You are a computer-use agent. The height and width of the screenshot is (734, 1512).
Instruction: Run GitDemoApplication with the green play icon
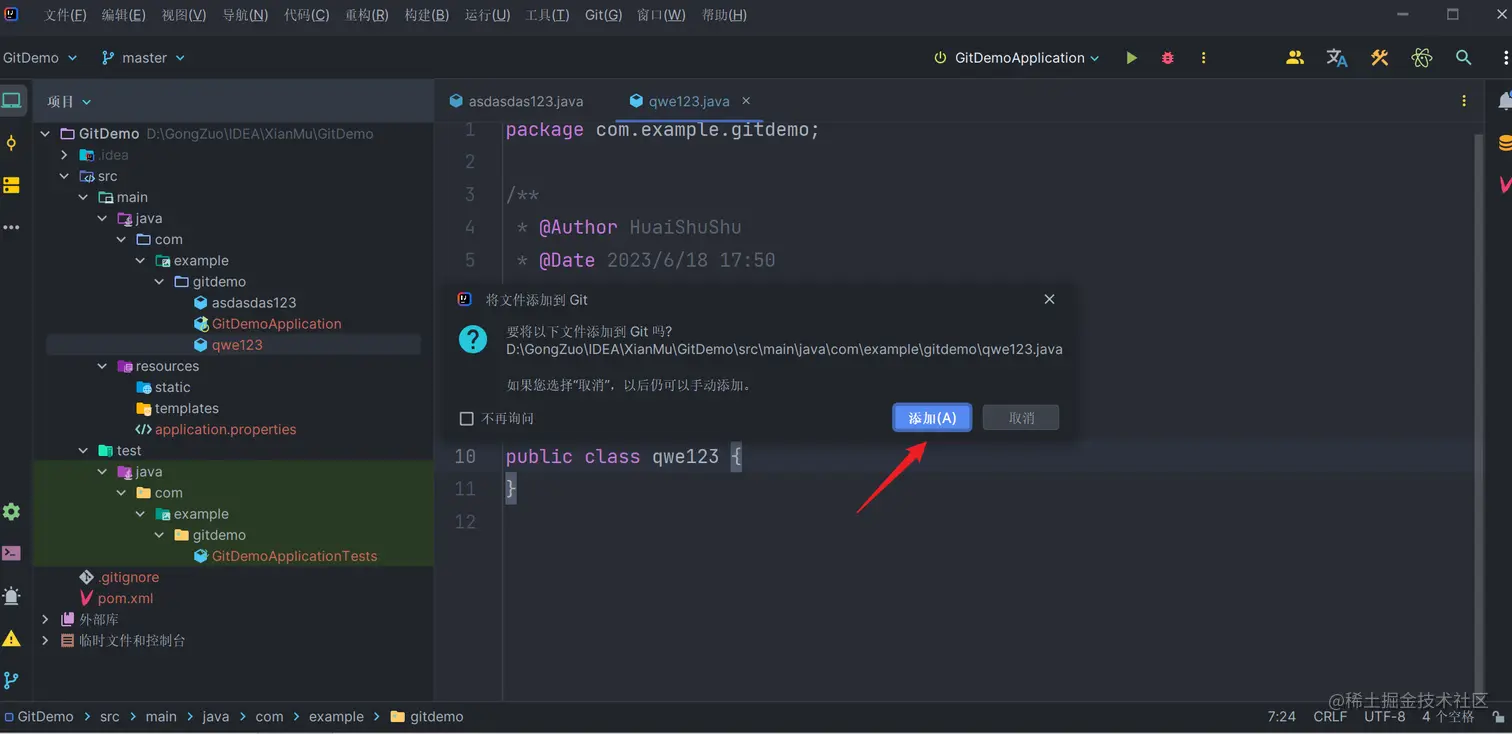[1131, 57]
